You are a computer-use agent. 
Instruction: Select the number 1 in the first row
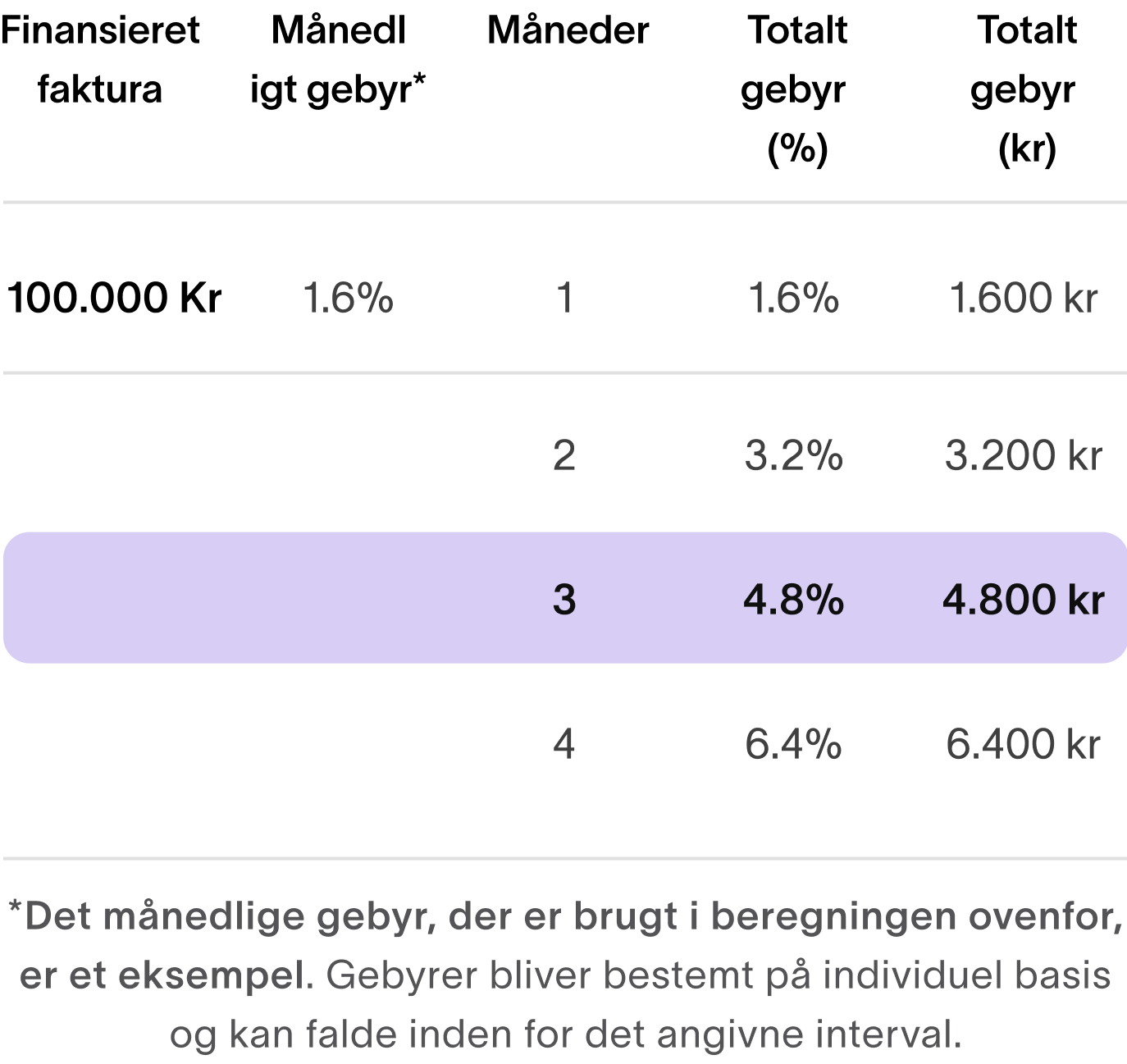tap(563, 298)
